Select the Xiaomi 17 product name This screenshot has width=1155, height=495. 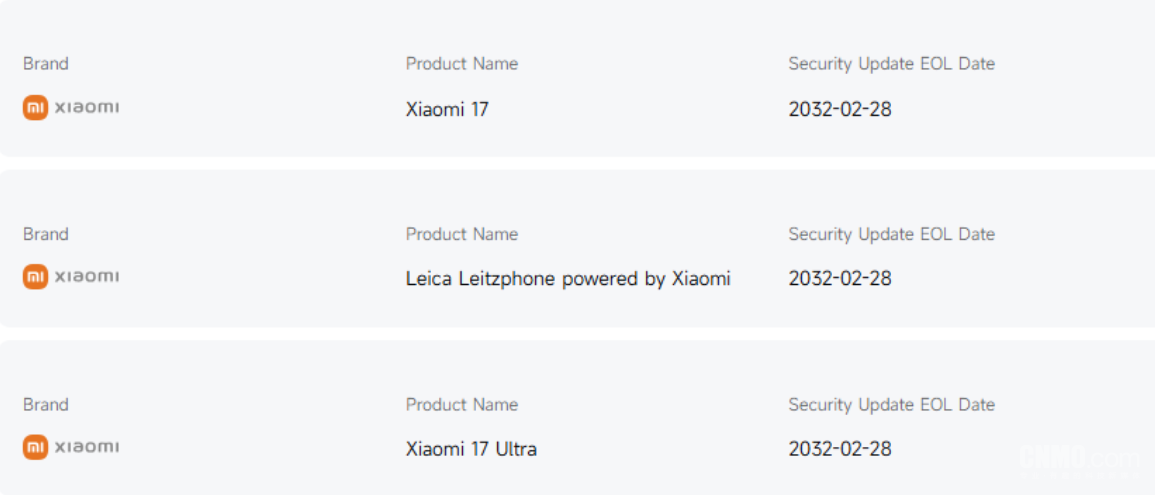click(x=447, y=109)
